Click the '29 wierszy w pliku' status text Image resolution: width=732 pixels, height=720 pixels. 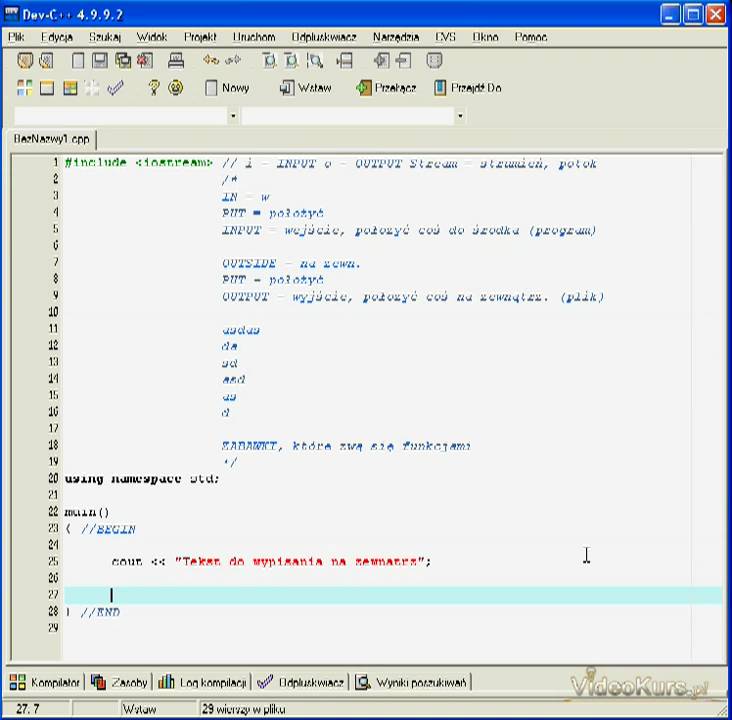[x=243, y=709]
